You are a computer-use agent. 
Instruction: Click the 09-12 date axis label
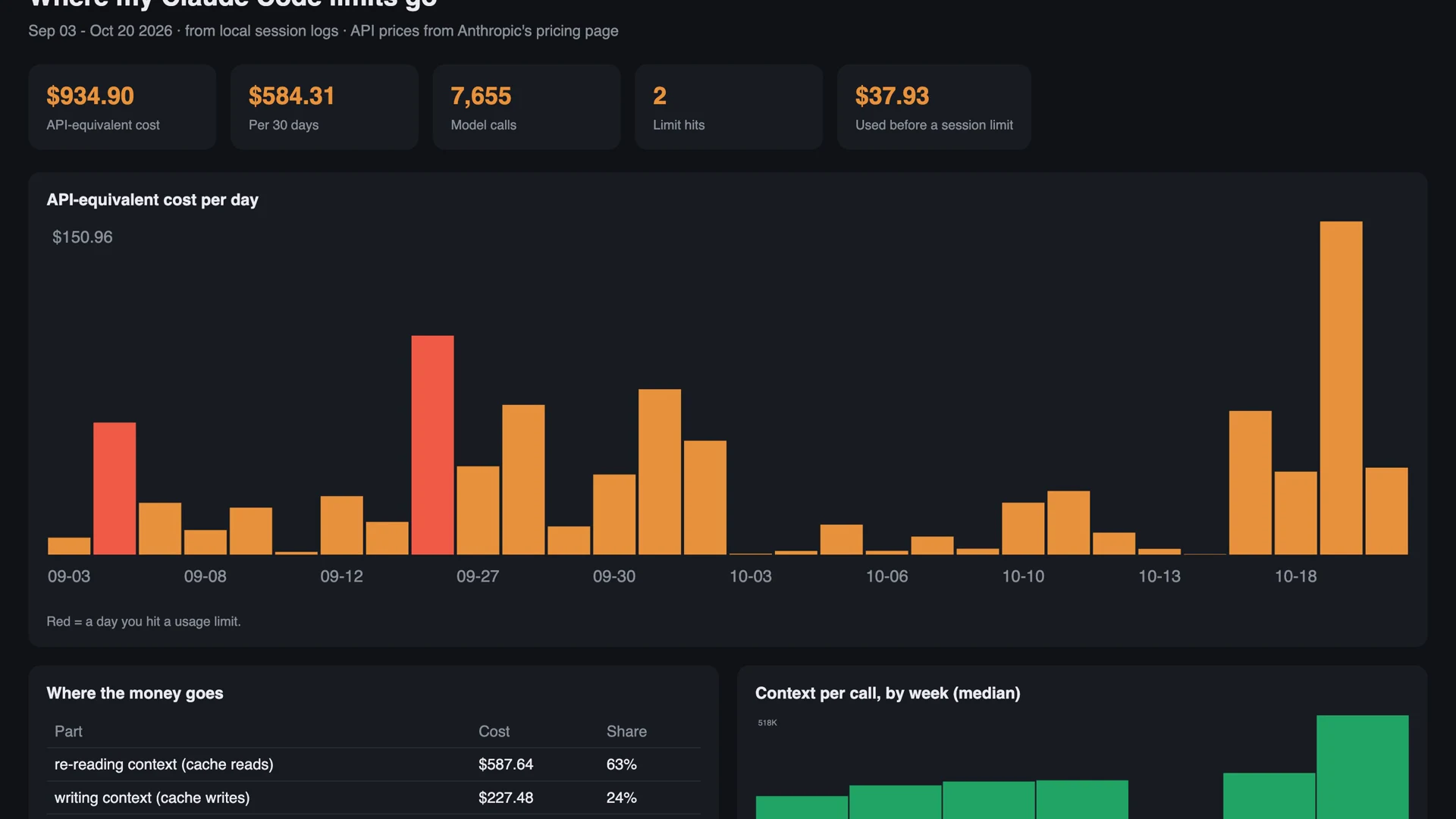click(x=341, y=576)
